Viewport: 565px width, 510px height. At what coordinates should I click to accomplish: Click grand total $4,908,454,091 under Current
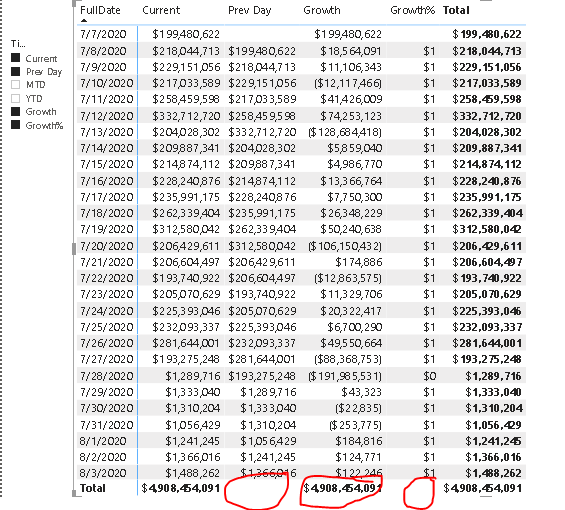181,488
